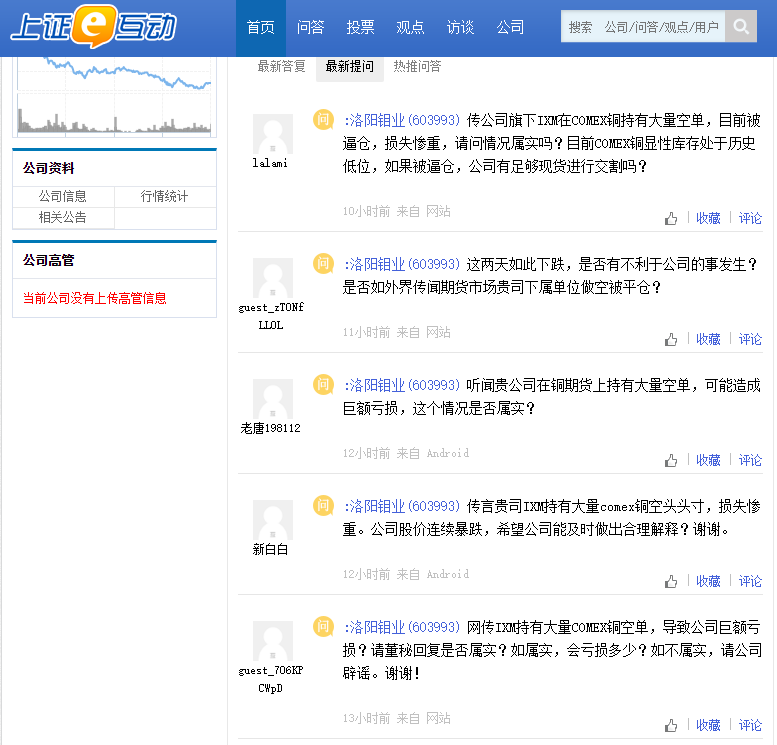
Task: Open lalami's avatar picture
Action: coord(273,134)
